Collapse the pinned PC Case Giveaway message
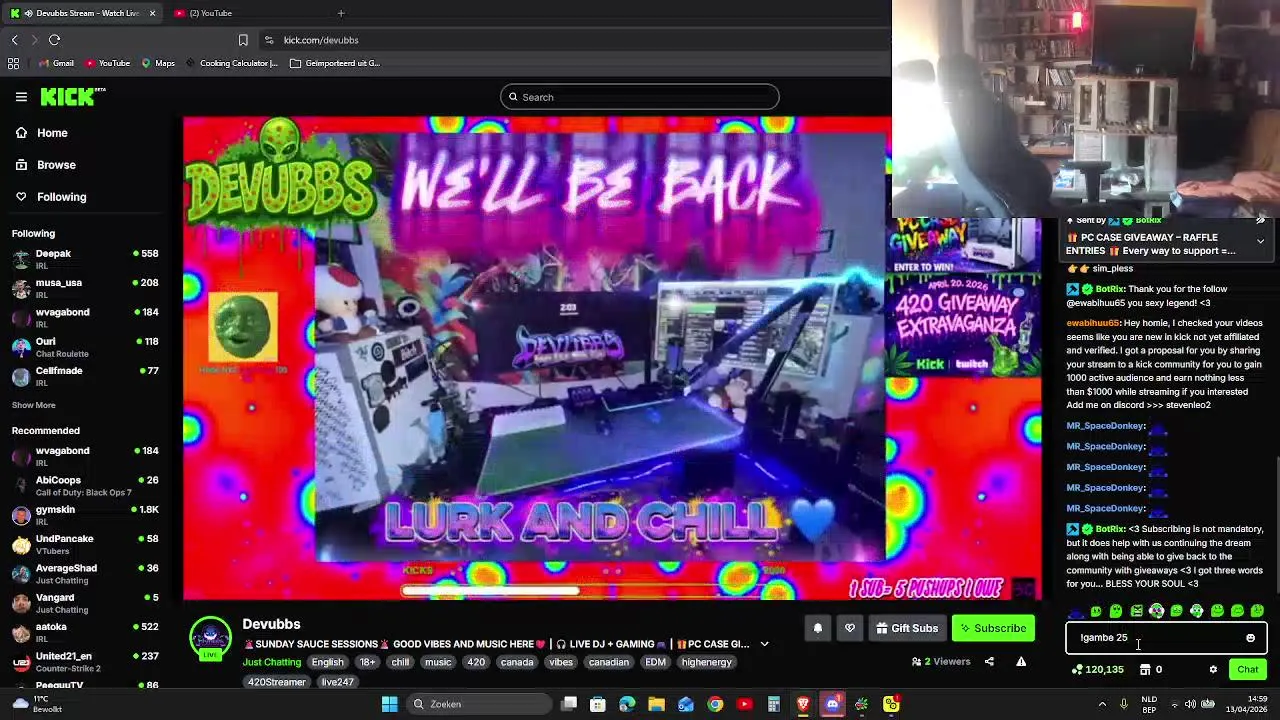 click(1260, 241)
